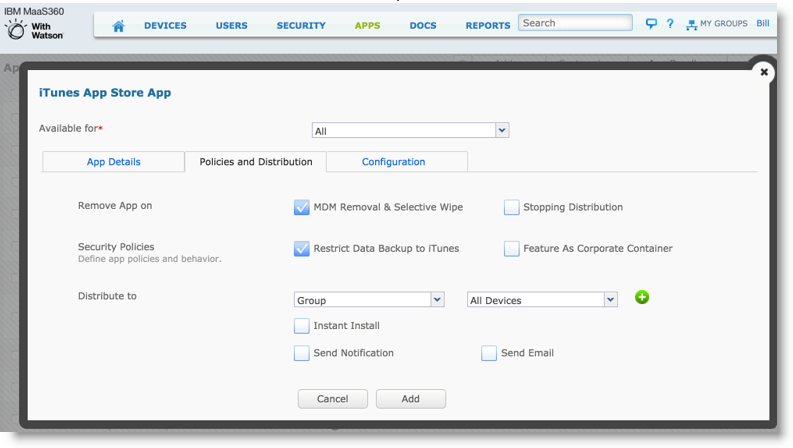Click the Cancel button
The height and width of the screenshot is (448, 793).
[x=333, y=399]
